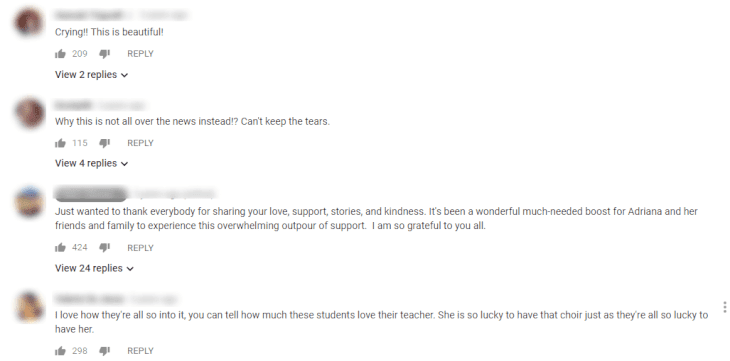The image size is (730, 361).
Task: Dislike the "Can't keep the tears" comment
Action: (105, 143)
